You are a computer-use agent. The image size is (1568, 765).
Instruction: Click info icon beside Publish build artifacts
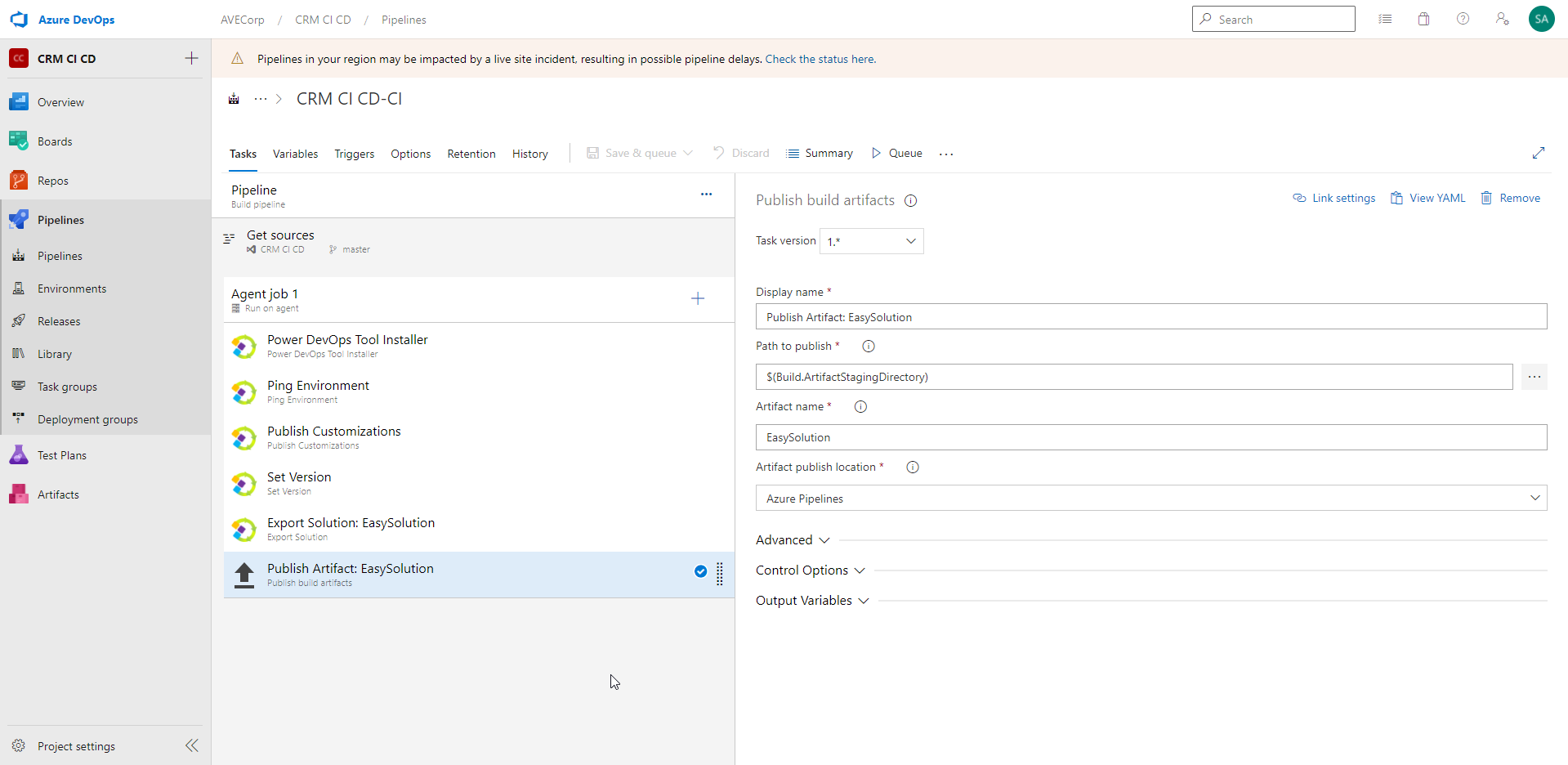[910, 201]
